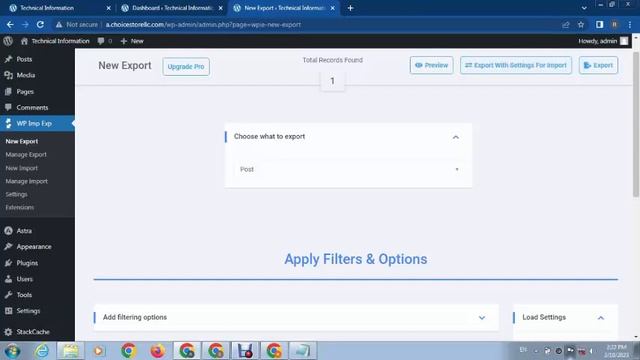Open New Import submenu item

pos(21,168)
